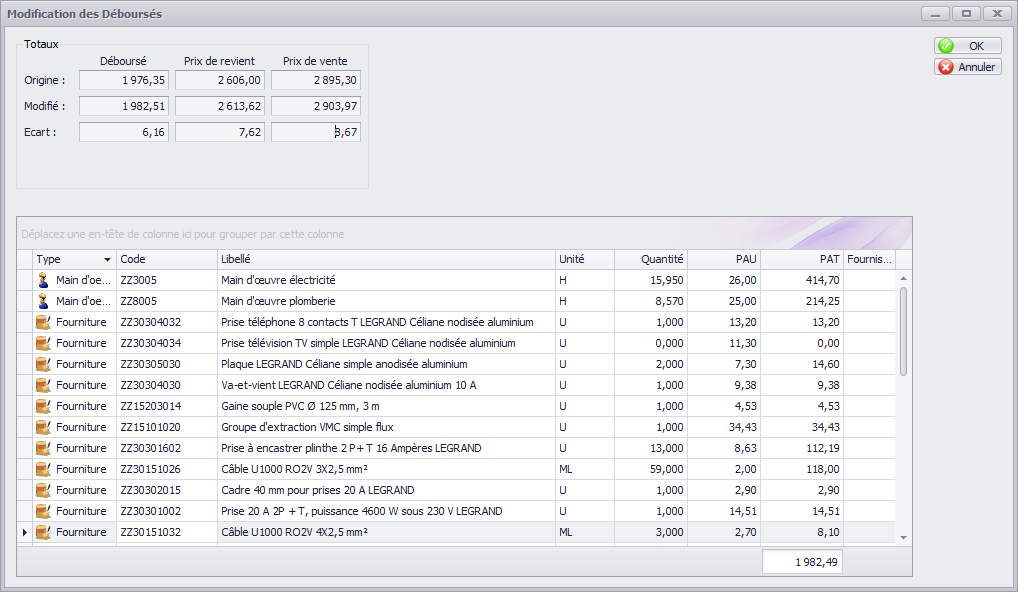Screen dimensions: 1018x592
Task: Sort by the Unité column header
Action: tap(585, 259)
